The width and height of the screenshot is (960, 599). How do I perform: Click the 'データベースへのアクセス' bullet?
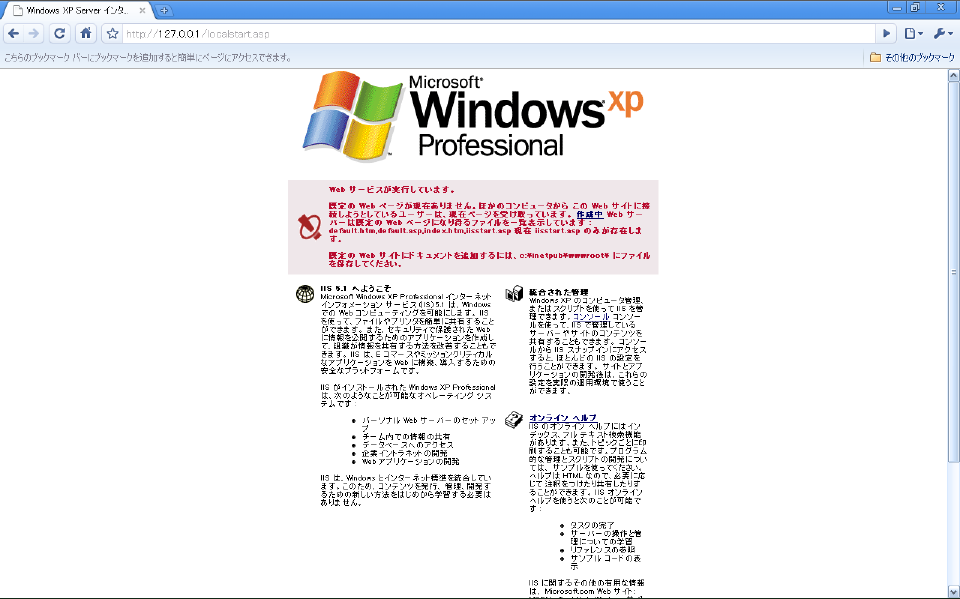click(408, 445)
